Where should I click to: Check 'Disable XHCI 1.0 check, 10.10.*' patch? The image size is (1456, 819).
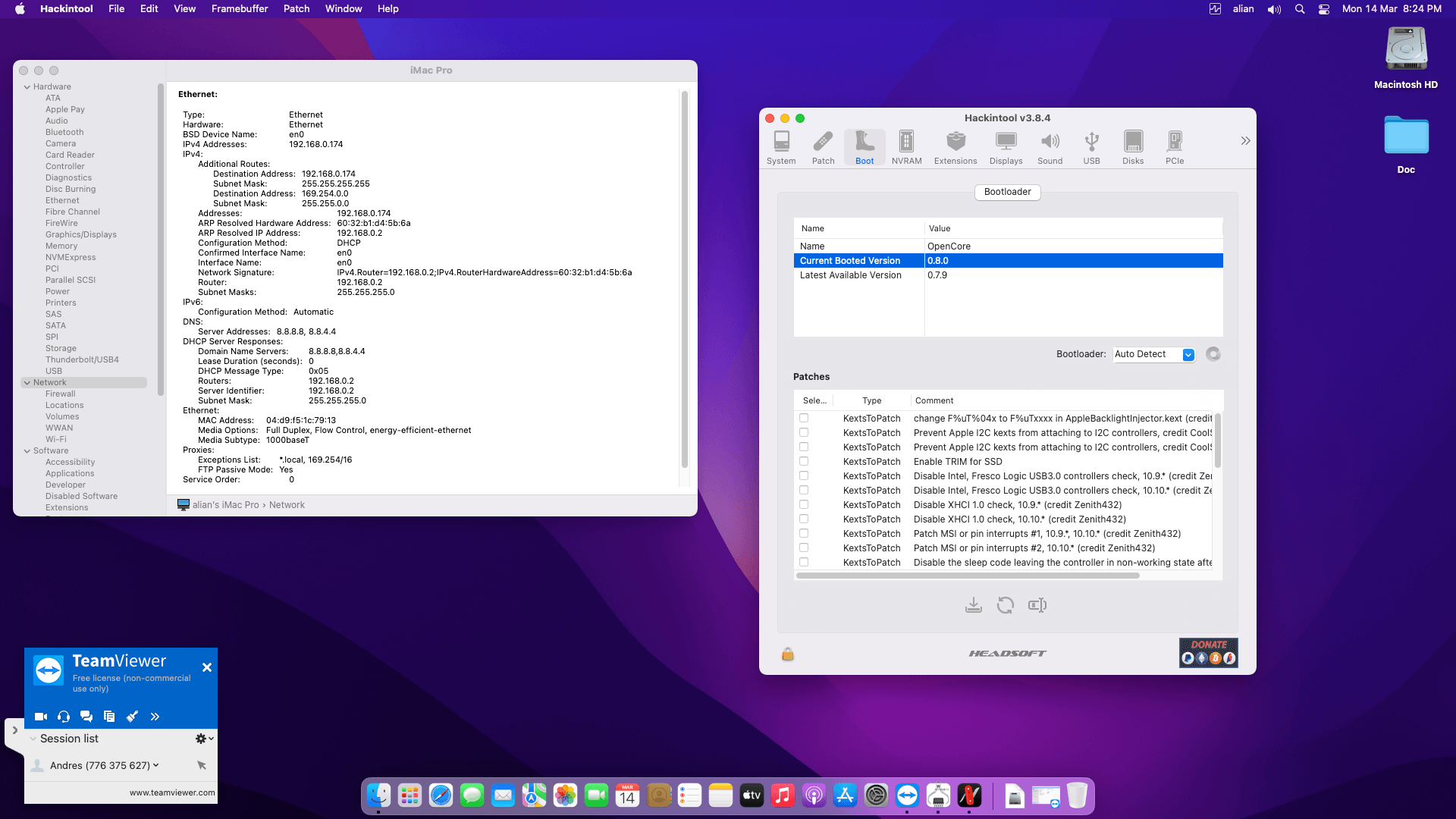804,519
